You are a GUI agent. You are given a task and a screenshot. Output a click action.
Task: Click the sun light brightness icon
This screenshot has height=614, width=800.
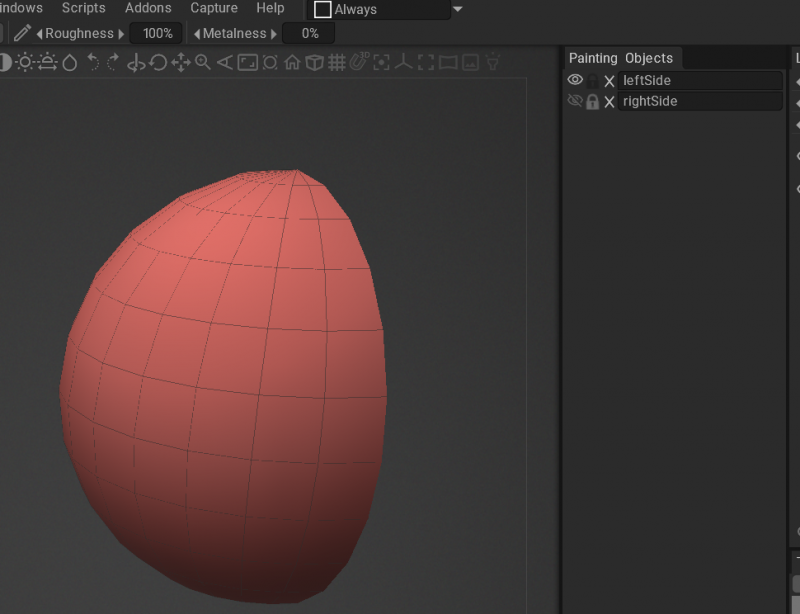click(x=24, y=63)
